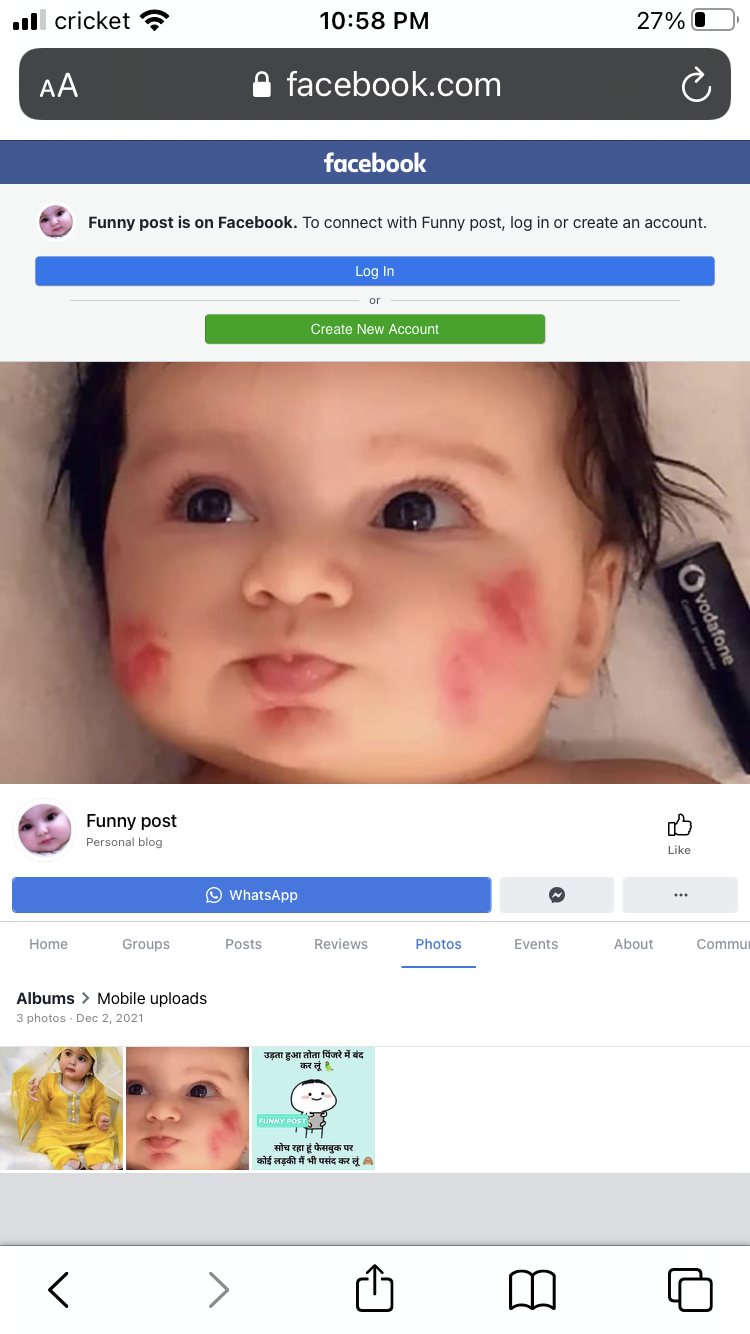Viewport: 750px width, 1334px height.
Task: Open Safari tabs overview icon
Action: pyautogui.click(x=690, y=1290)
